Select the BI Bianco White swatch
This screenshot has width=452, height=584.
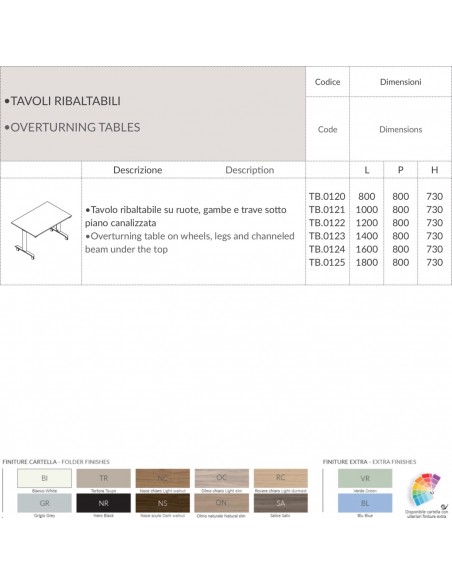point(44,478)
